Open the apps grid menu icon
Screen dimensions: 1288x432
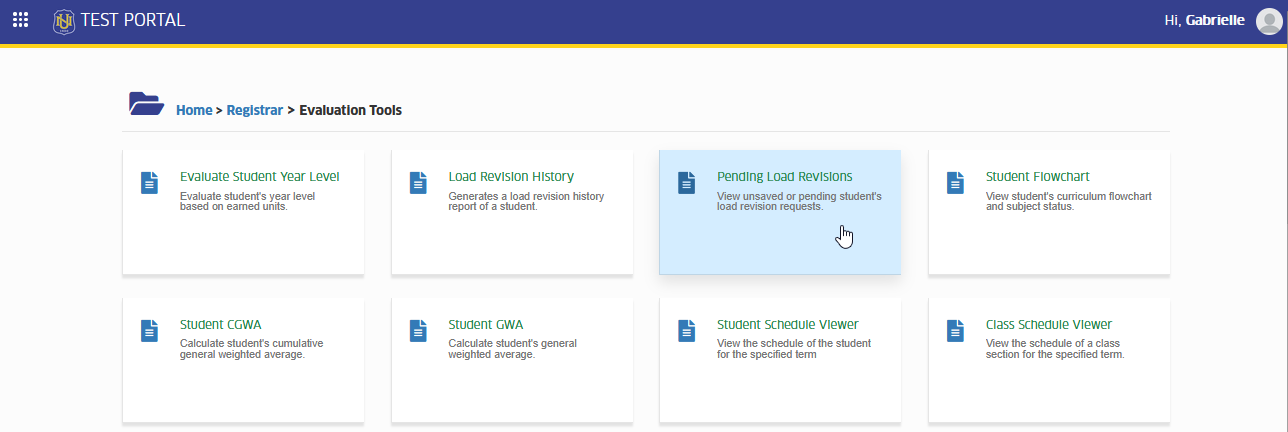pyautogui.click(x=20, y=20)
